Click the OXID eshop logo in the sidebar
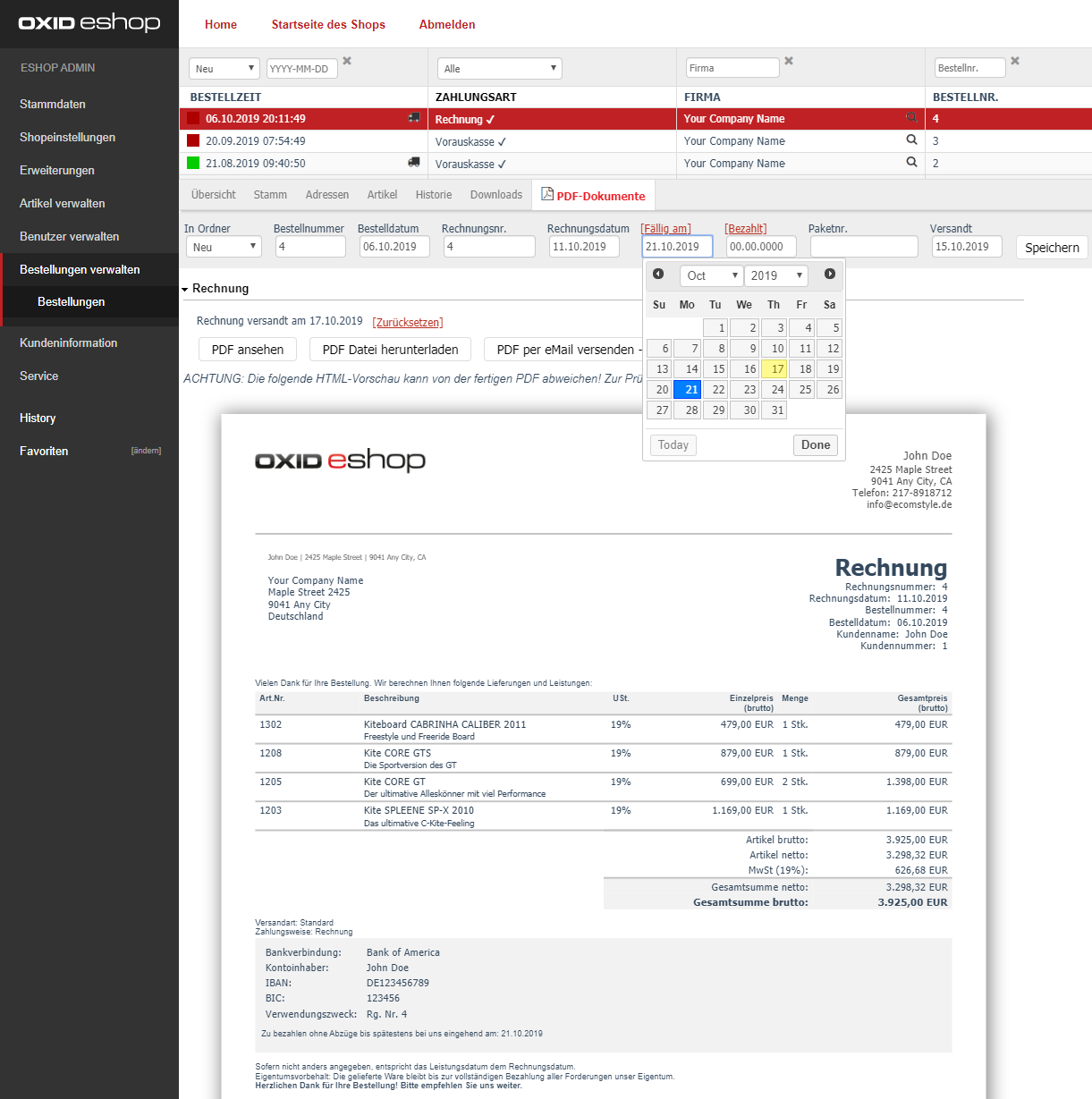 (89, 22)
